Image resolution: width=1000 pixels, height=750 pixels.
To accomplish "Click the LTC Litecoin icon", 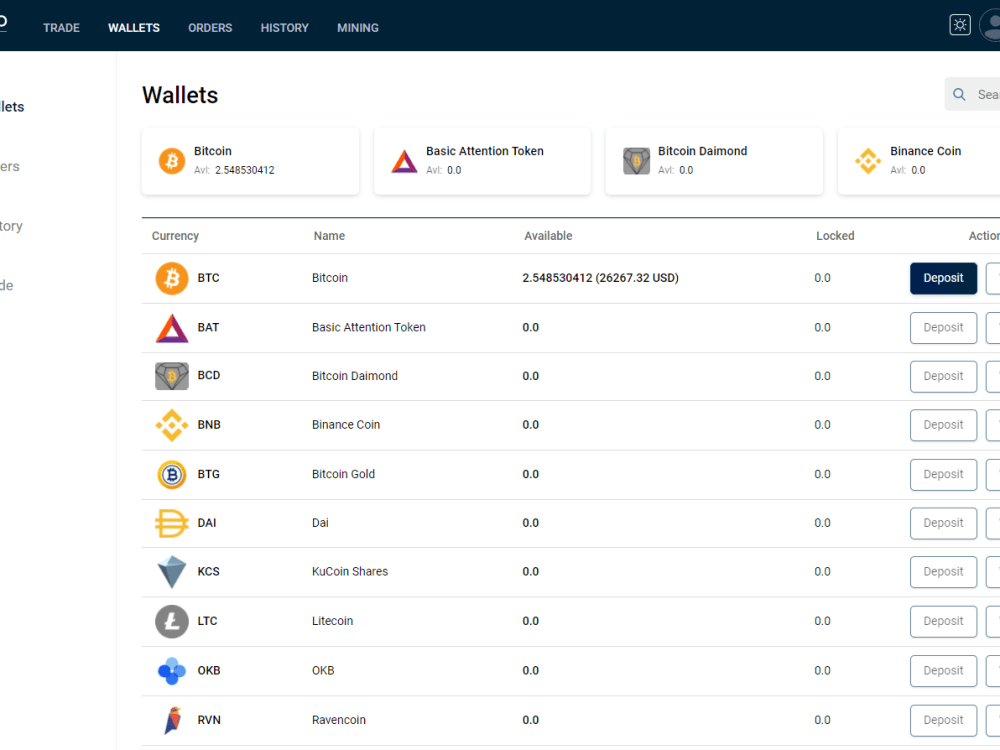I will (172, 621).
